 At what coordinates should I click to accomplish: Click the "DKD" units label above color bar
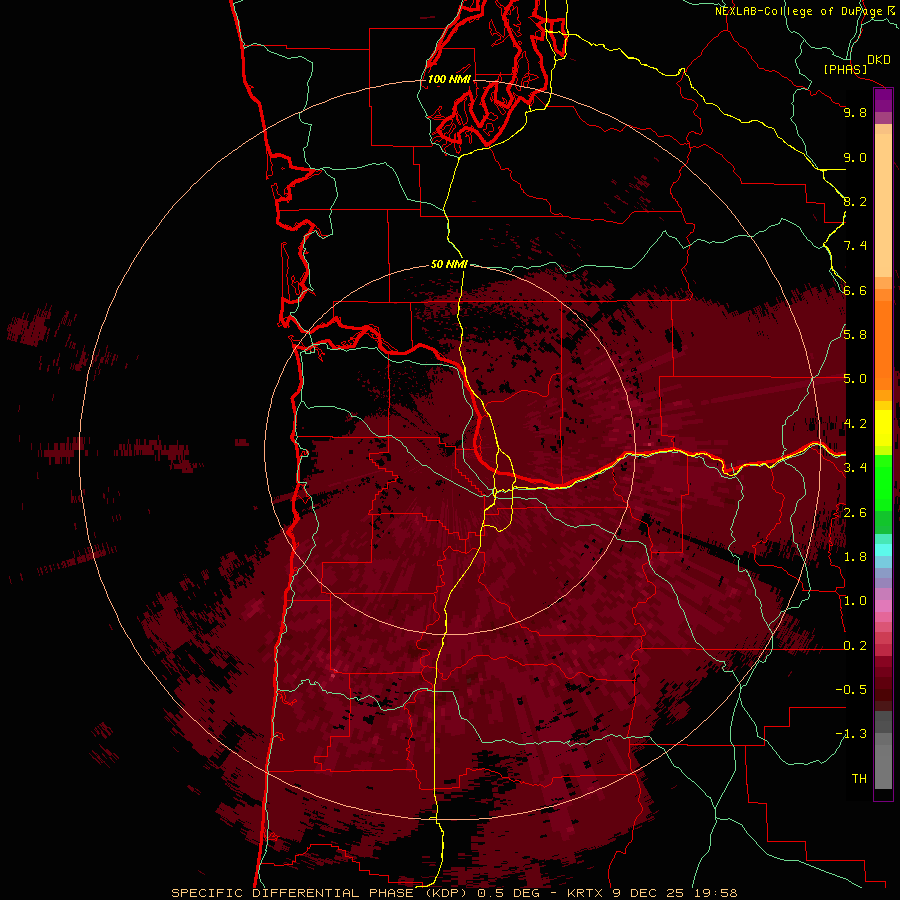coord(879,60)
